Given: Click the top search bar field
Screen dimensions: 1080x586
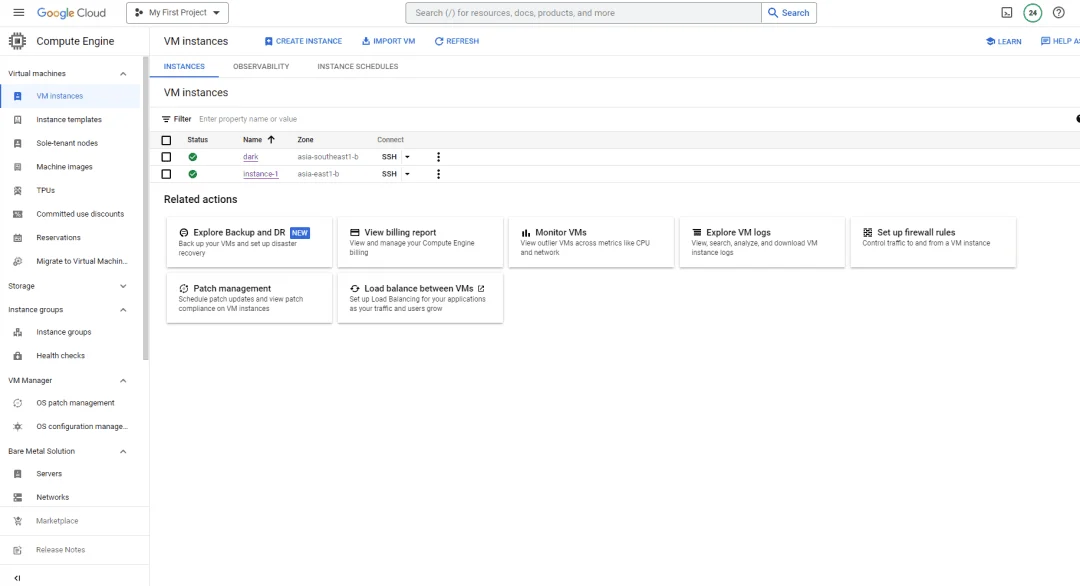Looking at the screenshot, I should [x=583, y=12].
